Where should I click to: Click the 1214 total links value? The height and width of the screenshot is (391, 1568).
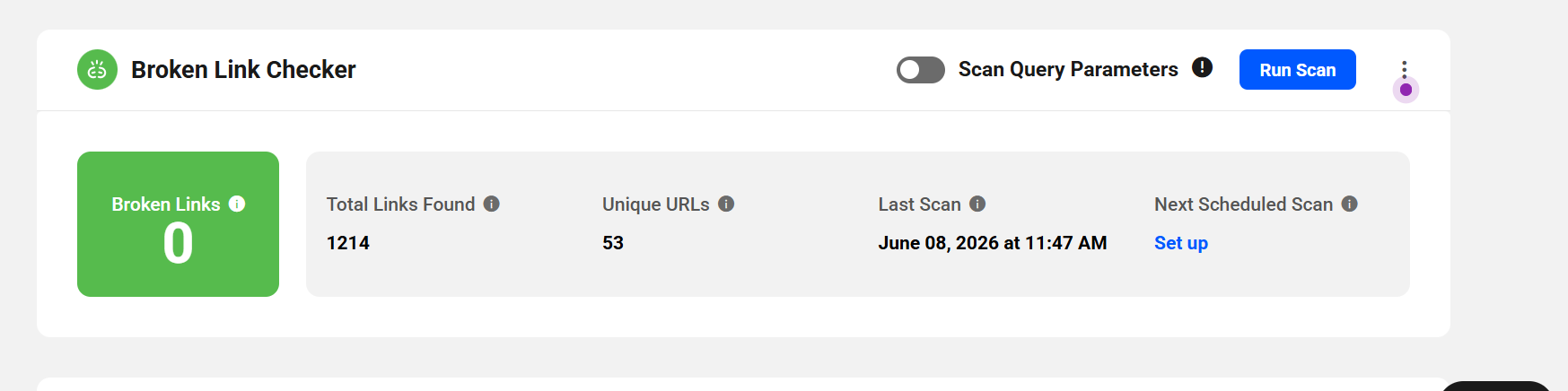[x=347, y=243]
